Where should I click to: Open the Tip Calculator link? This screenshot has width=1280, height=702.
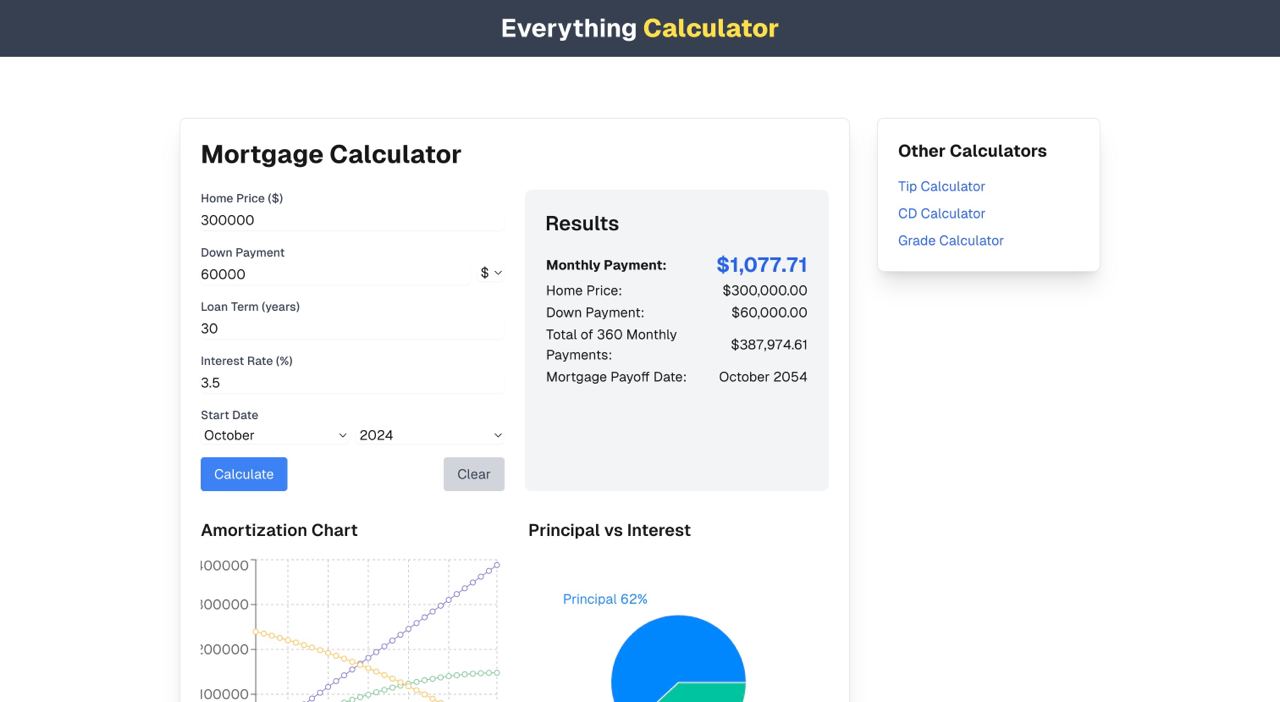click(941, 186)
